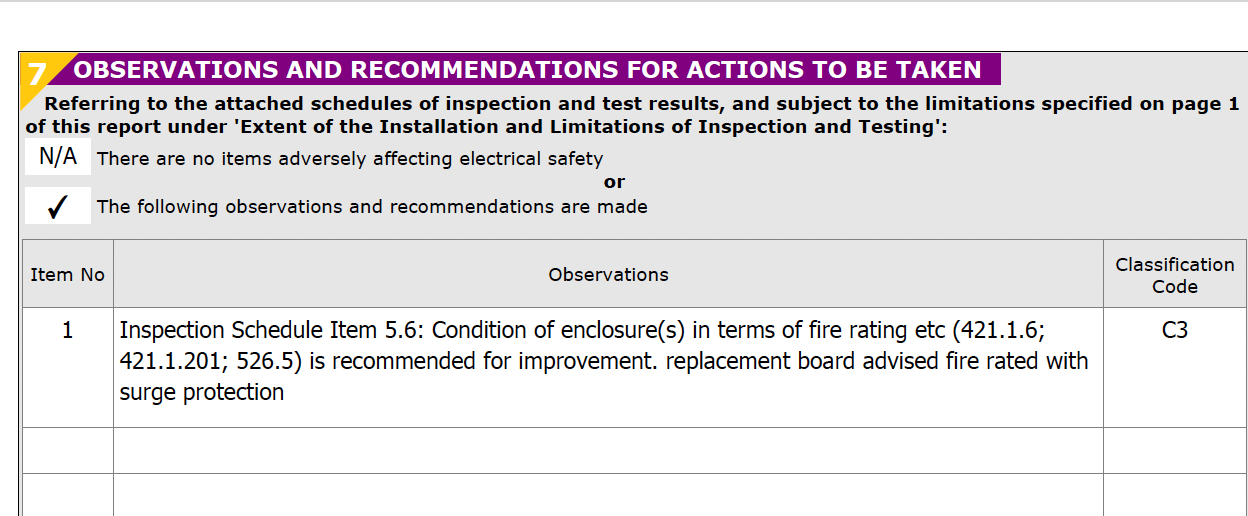
Task: Click the 'surge protection' text line
Action: [x=202, y=393]
